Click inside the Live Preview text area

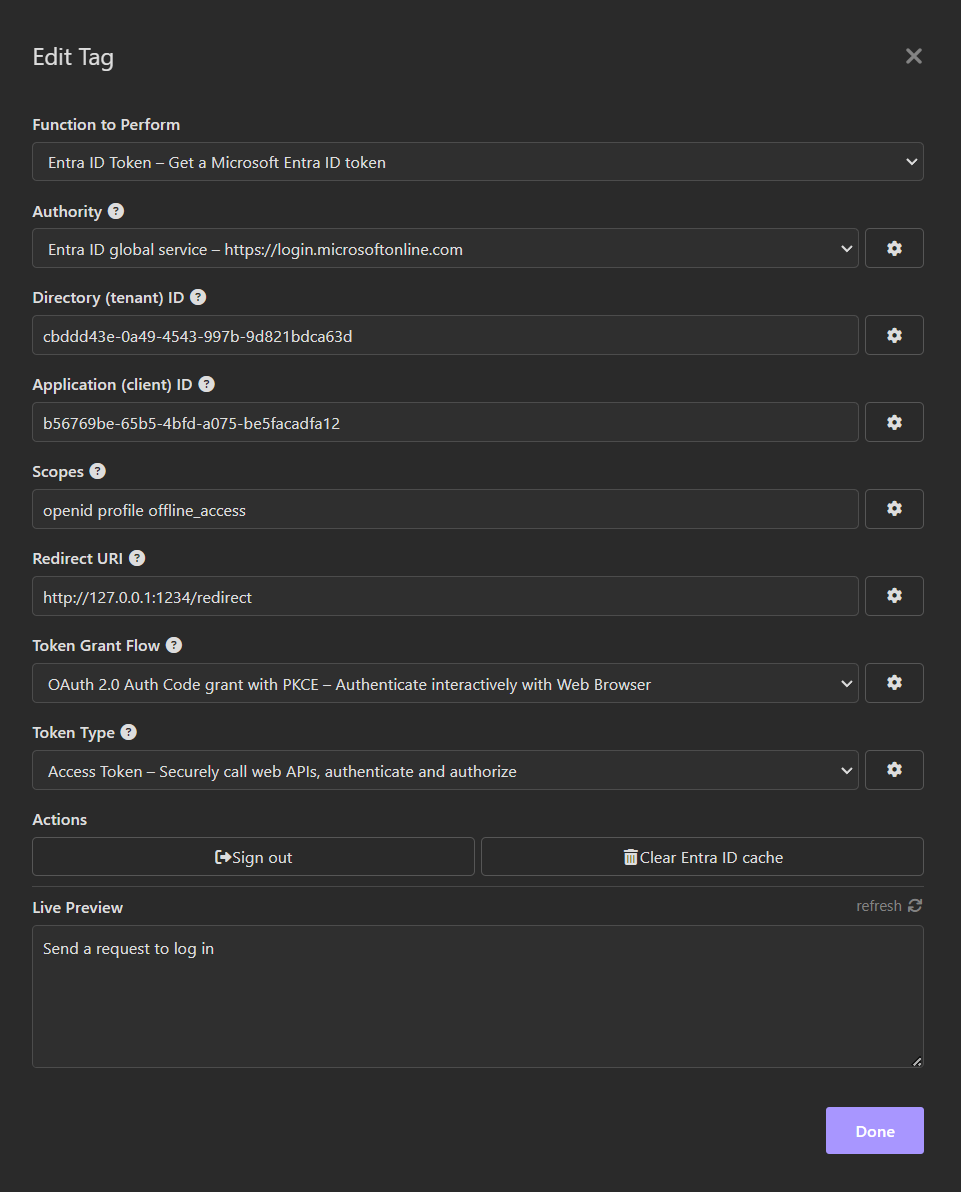point(477,997)
